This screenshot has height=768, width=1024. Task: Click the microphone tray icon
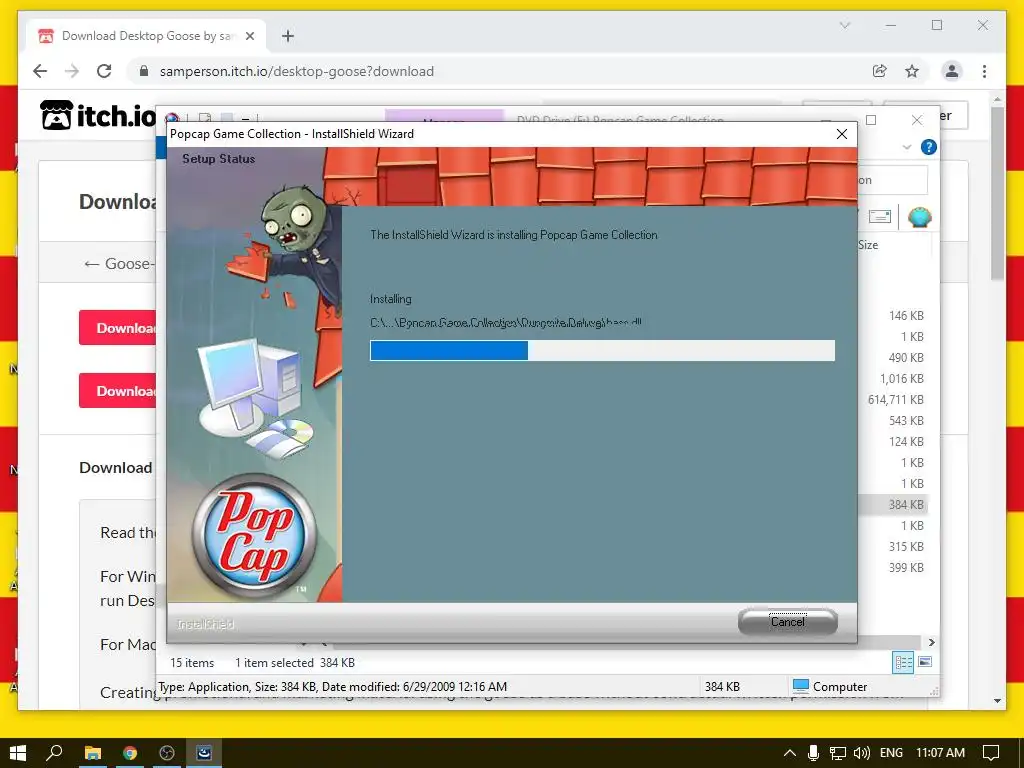click(x=813, y=753)
